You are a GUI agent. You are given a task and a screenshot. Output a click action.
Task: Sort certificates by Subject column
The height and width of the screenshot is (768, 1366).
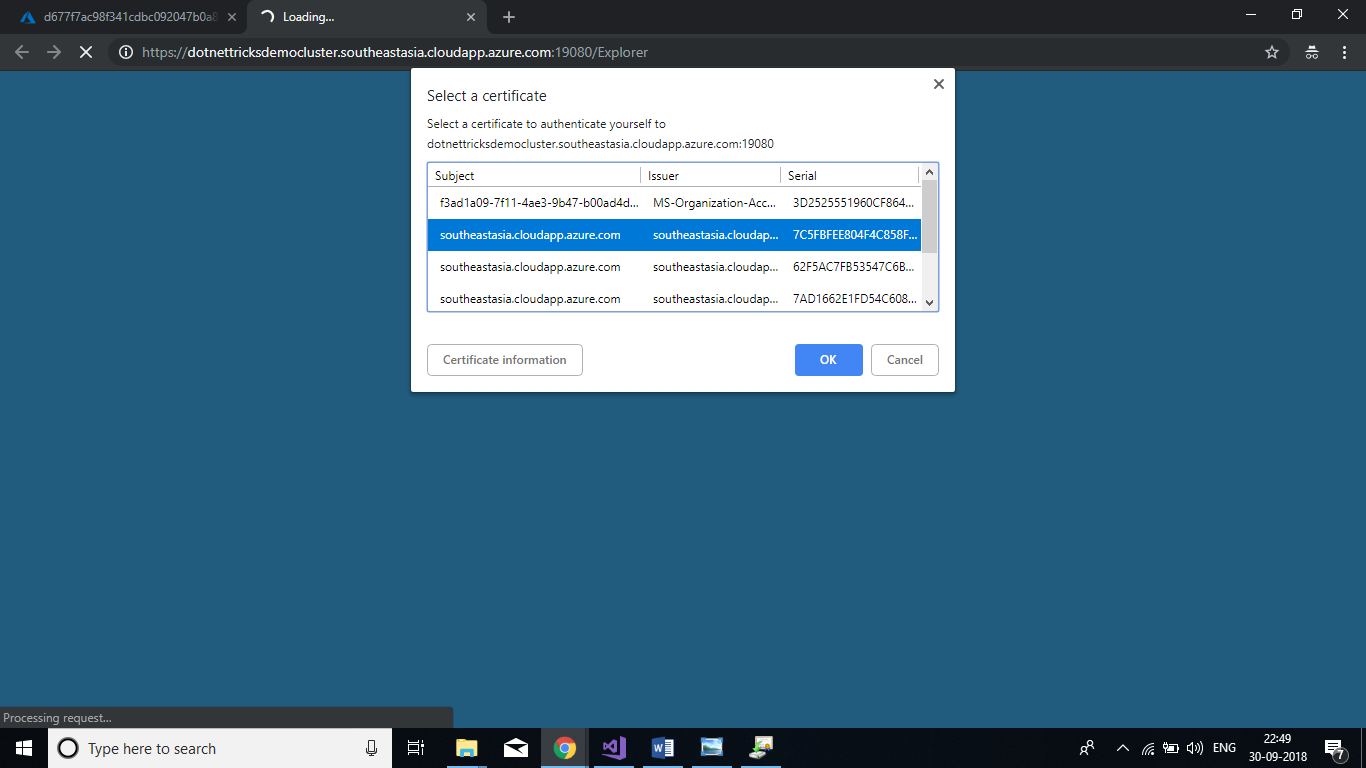(534, 176)
